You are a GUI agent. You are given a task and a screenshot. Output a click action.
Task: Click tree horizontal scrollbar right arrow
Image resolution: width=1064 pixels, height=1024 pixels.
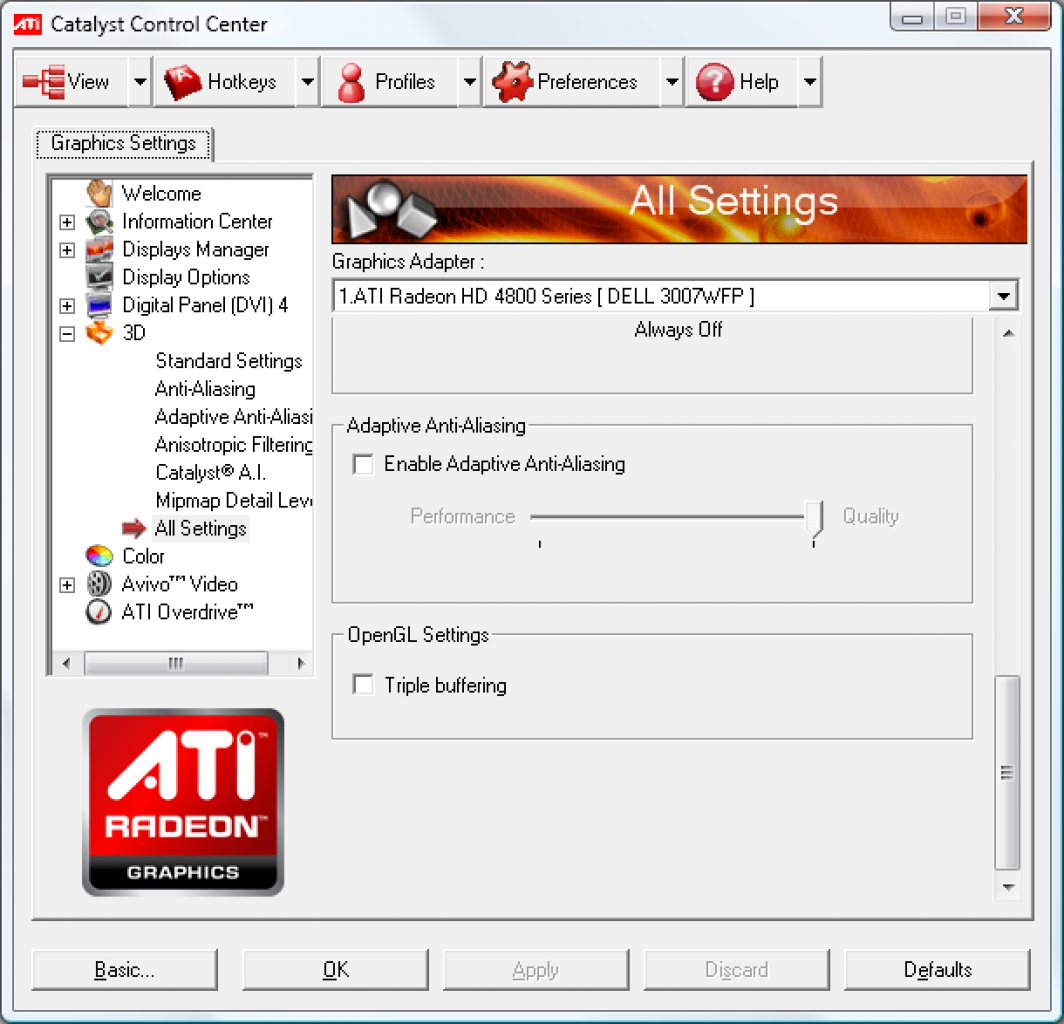coord(301,663)
